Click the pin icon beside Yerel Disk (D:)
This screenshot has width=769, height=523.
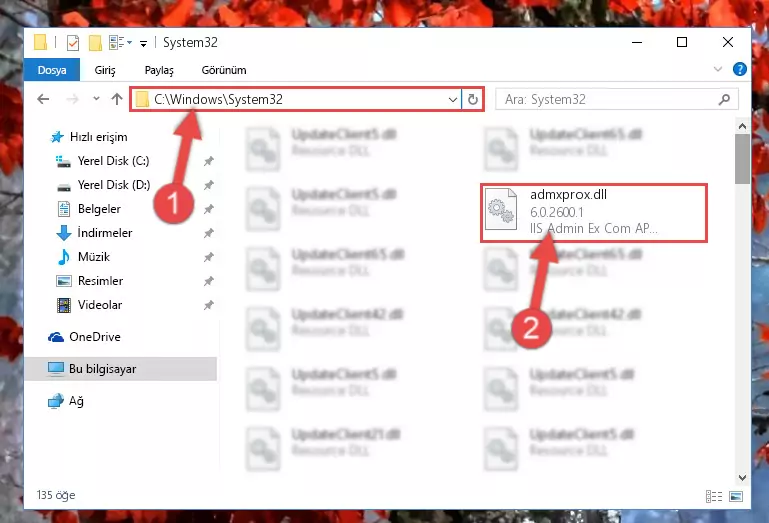pos(209,185)
